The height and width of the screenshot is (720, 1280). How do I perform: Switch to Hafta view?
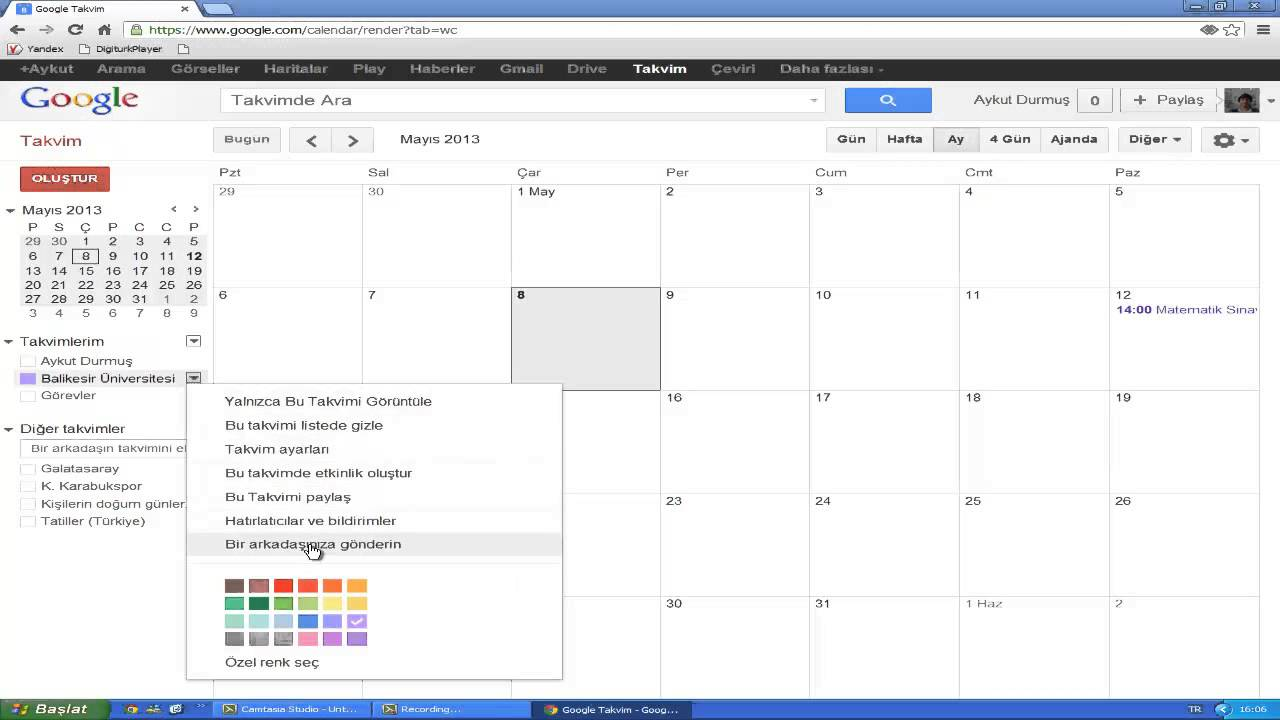(x=905, y=140)
